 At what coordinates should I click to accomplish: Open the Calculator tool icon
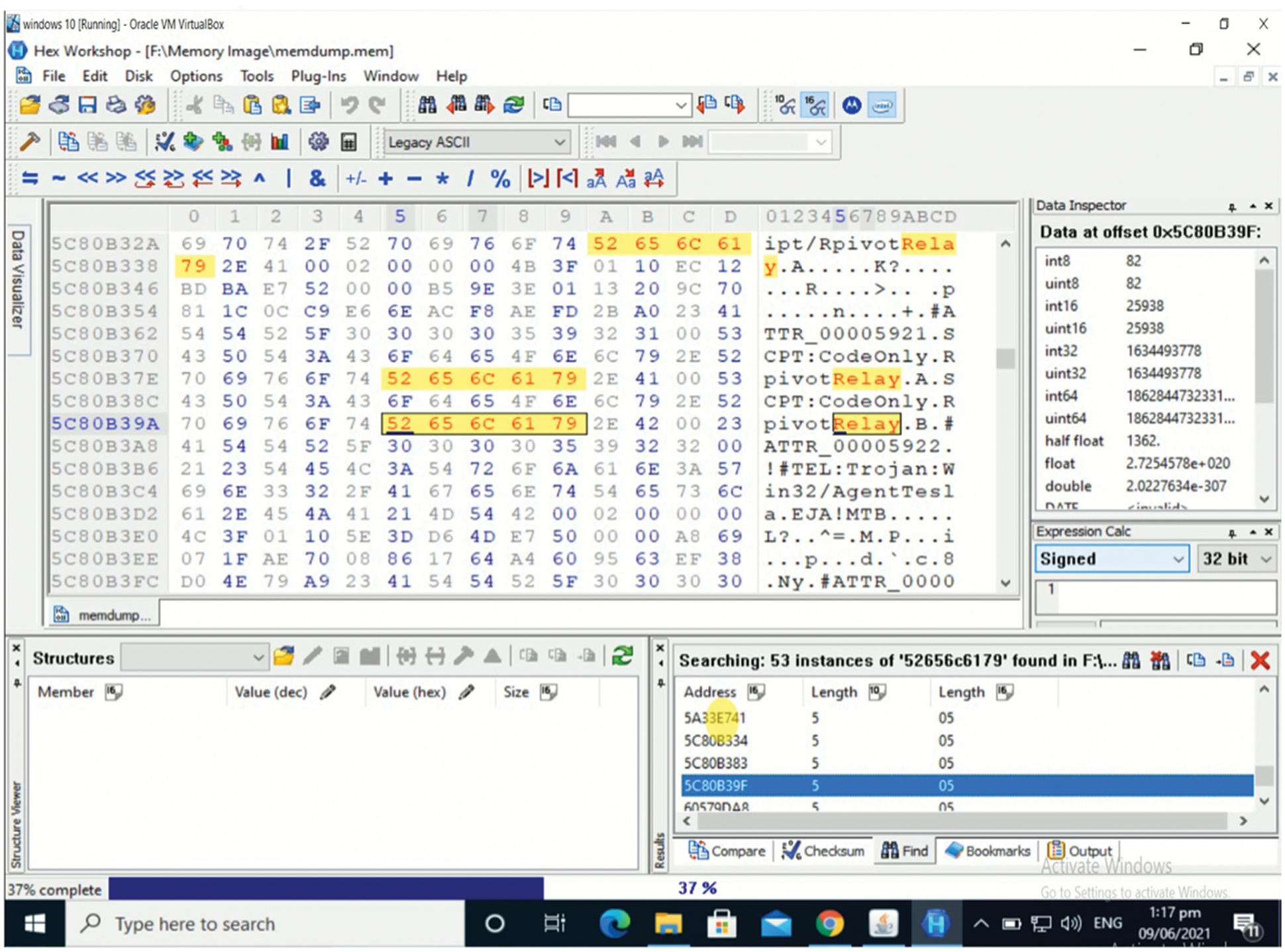(348, 142)
